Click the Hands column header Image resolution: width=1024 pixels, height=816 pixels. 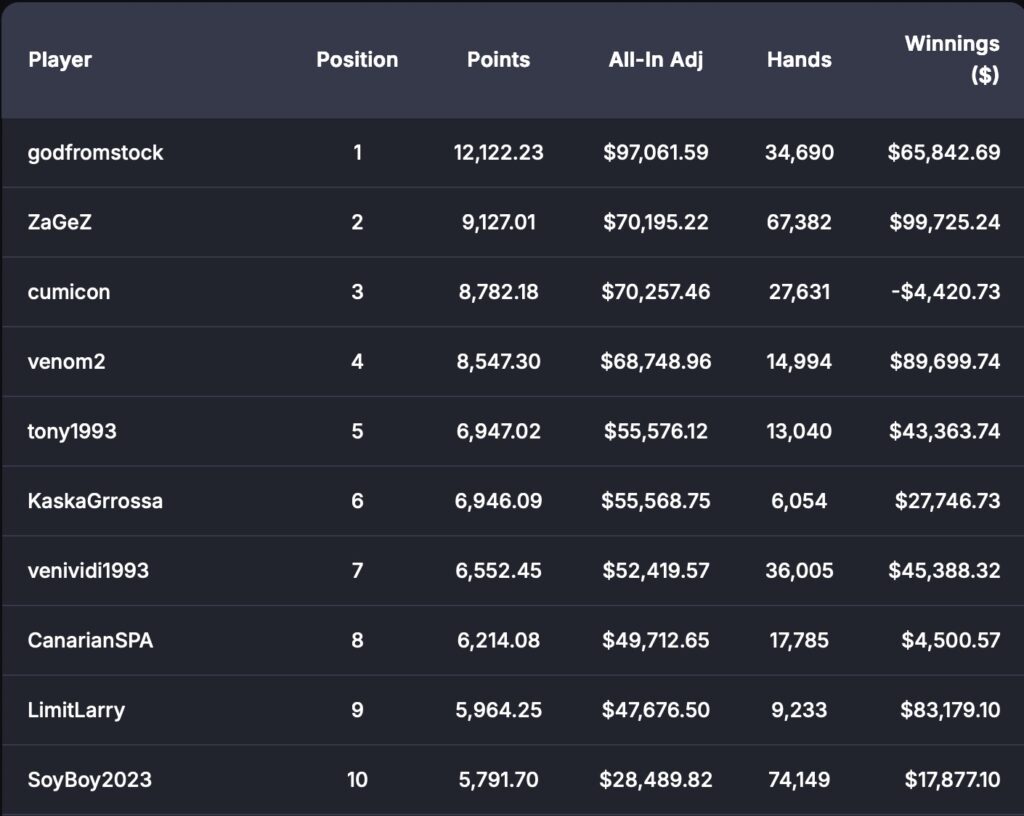(799, 60)
